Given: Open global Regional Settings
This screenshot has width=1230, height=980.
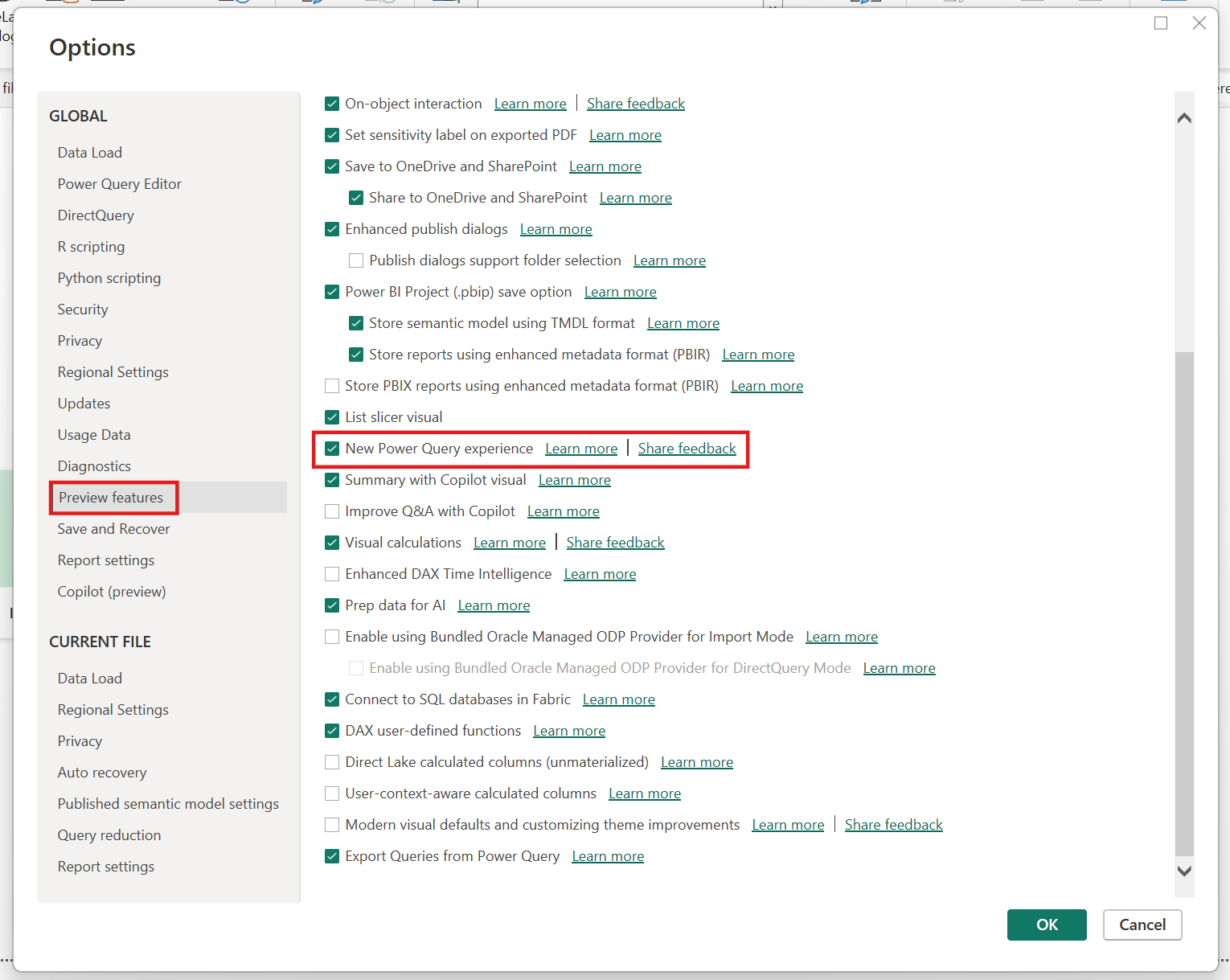Looking at the screenshot, I should 113,372.
